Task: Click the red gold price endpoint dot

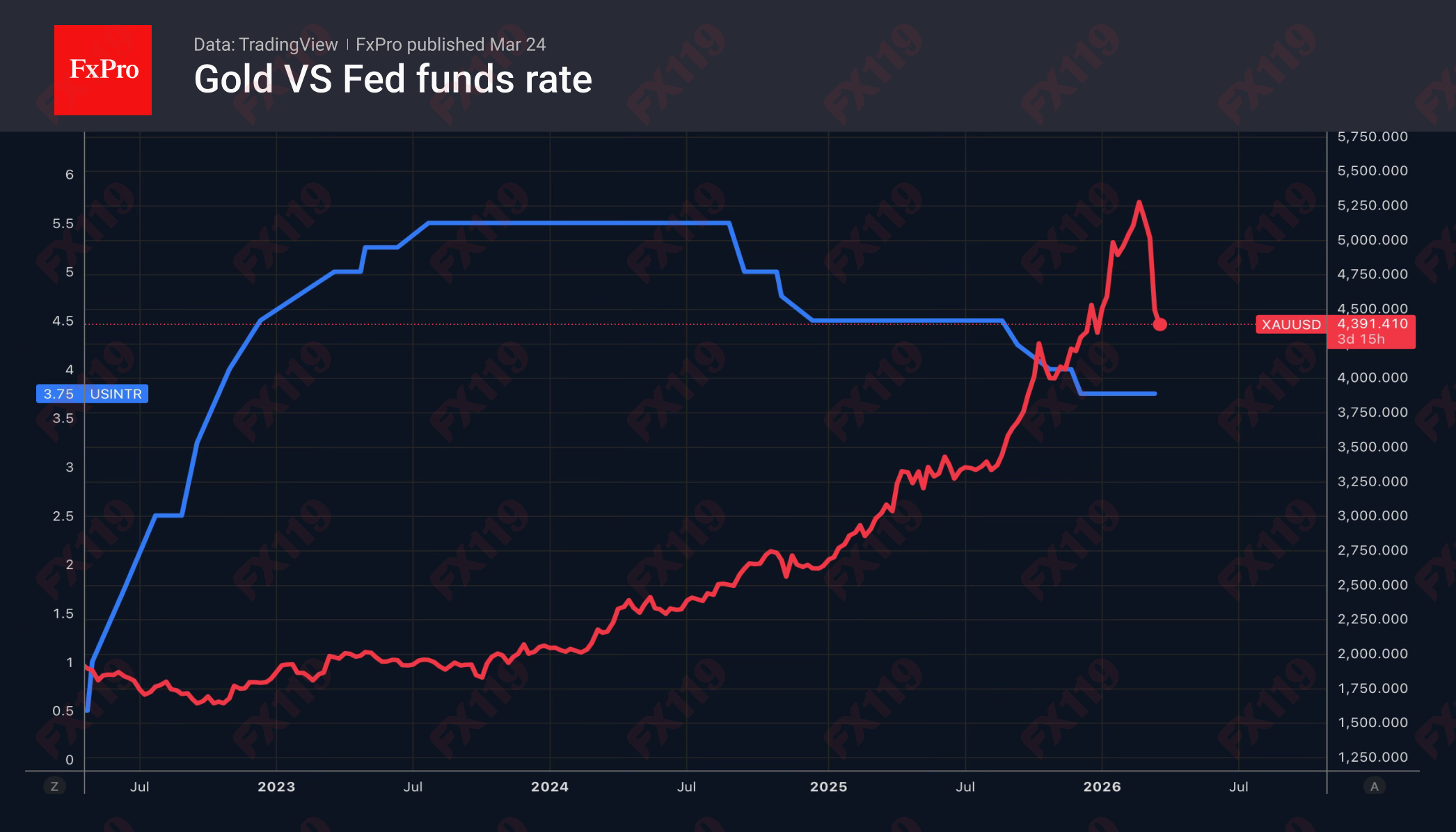Action: tap(1160, 324)
